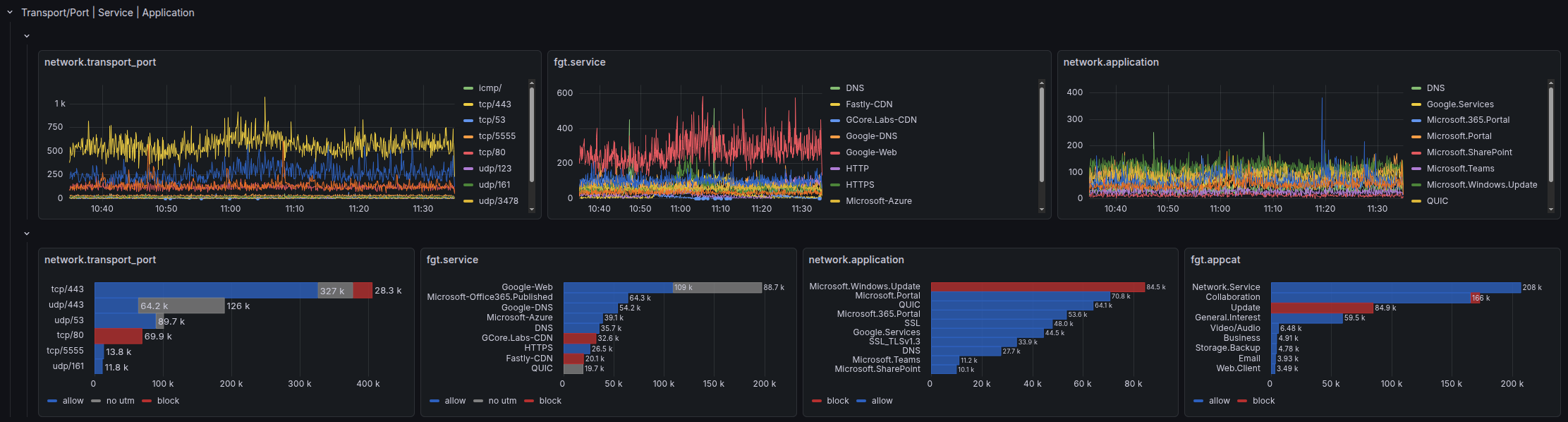Click the Fastly-CDN yellow legend swatch
The width and height of the screenshot is (1568, 422).
tap(835, 104)
